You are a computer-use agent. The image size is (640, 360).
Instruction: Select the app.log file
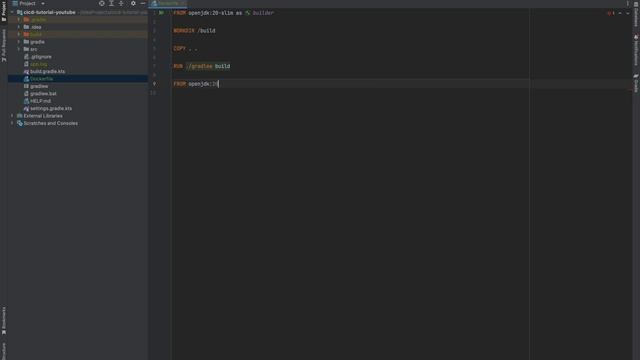[x=38, y=64]
